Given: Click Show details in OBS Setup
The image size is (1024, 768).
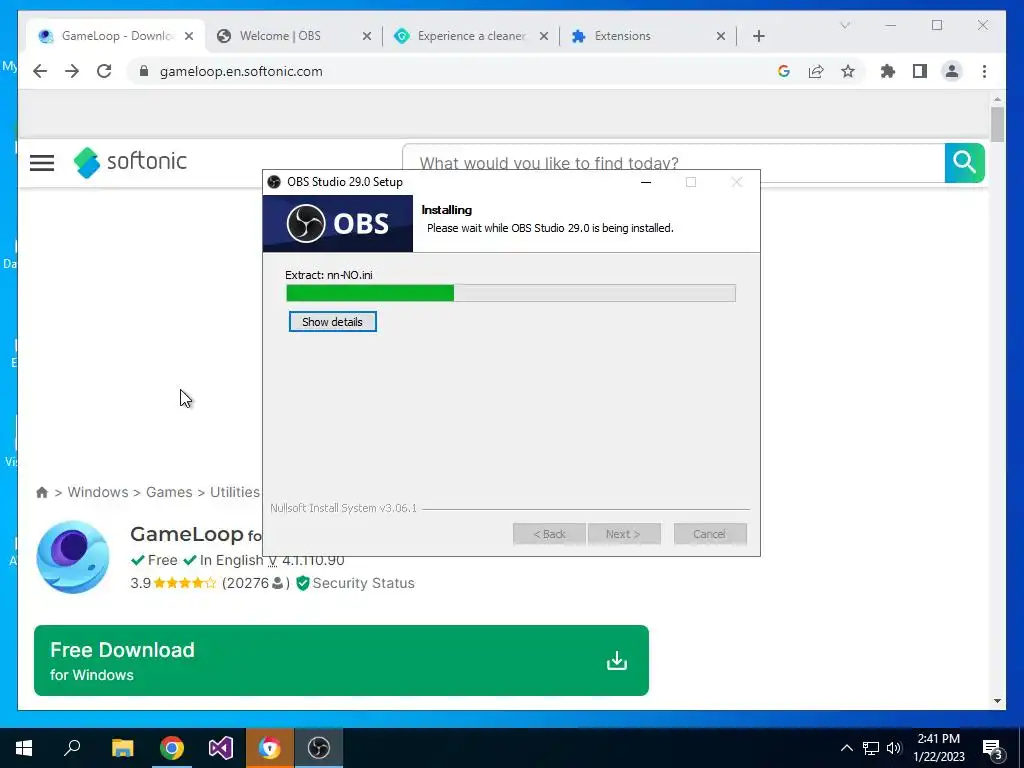Looking at the screenshot, I should click(332, 322).
